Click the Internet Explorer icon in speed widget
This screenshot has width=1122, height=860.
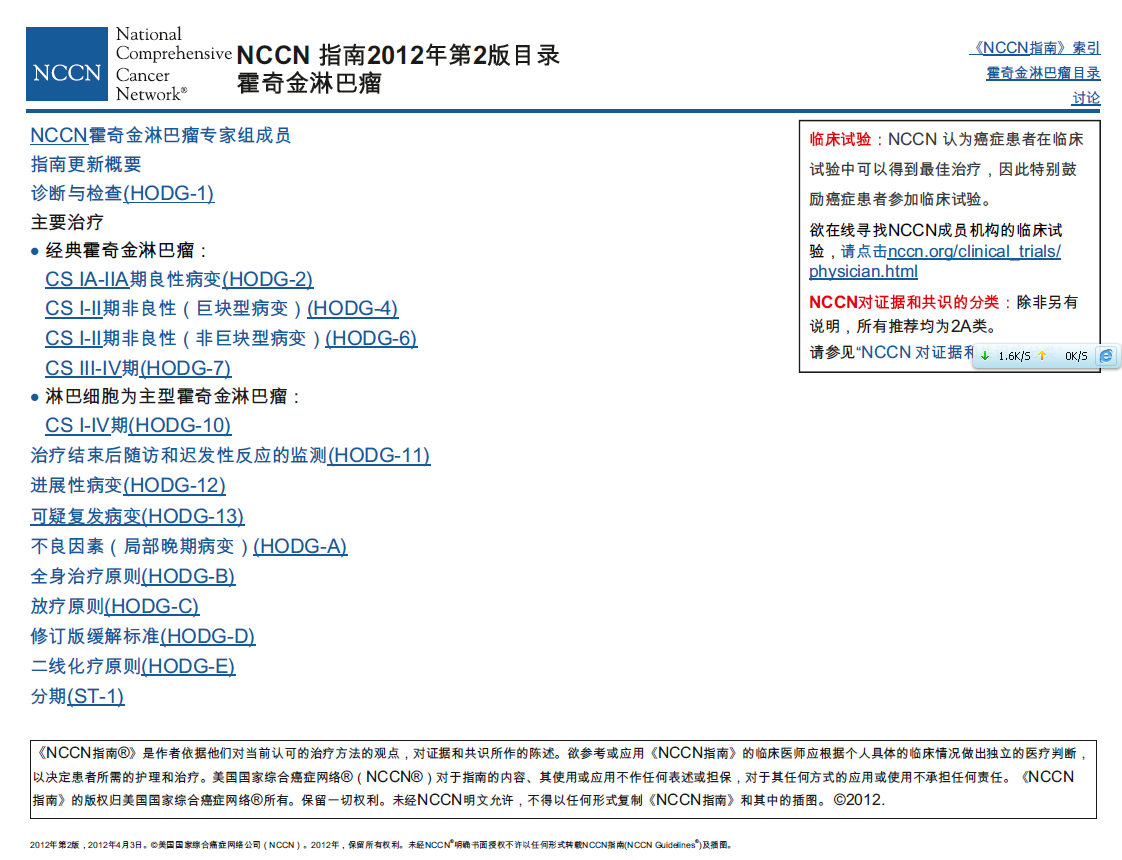pyautogui.click(x=1106, y=356)
